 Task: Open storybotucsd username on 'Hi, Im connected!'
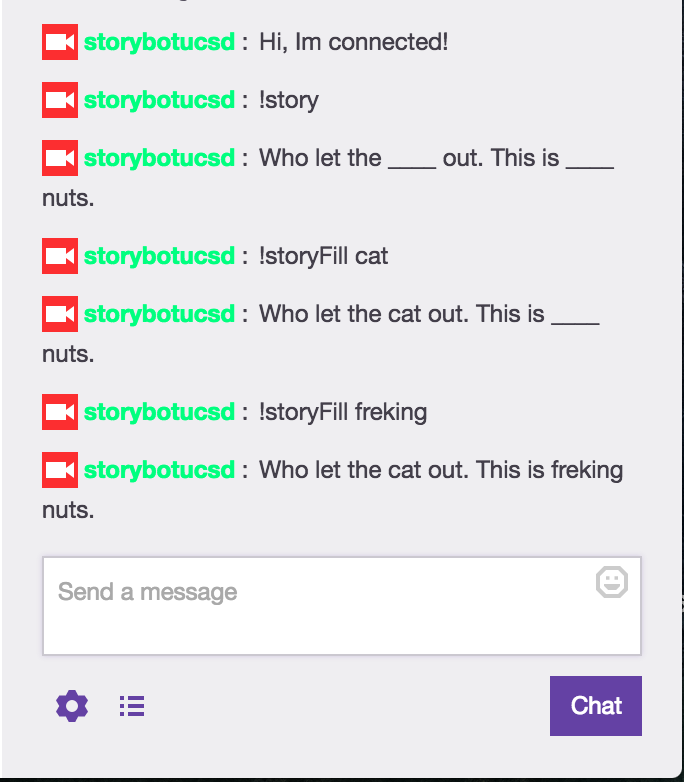159,42
